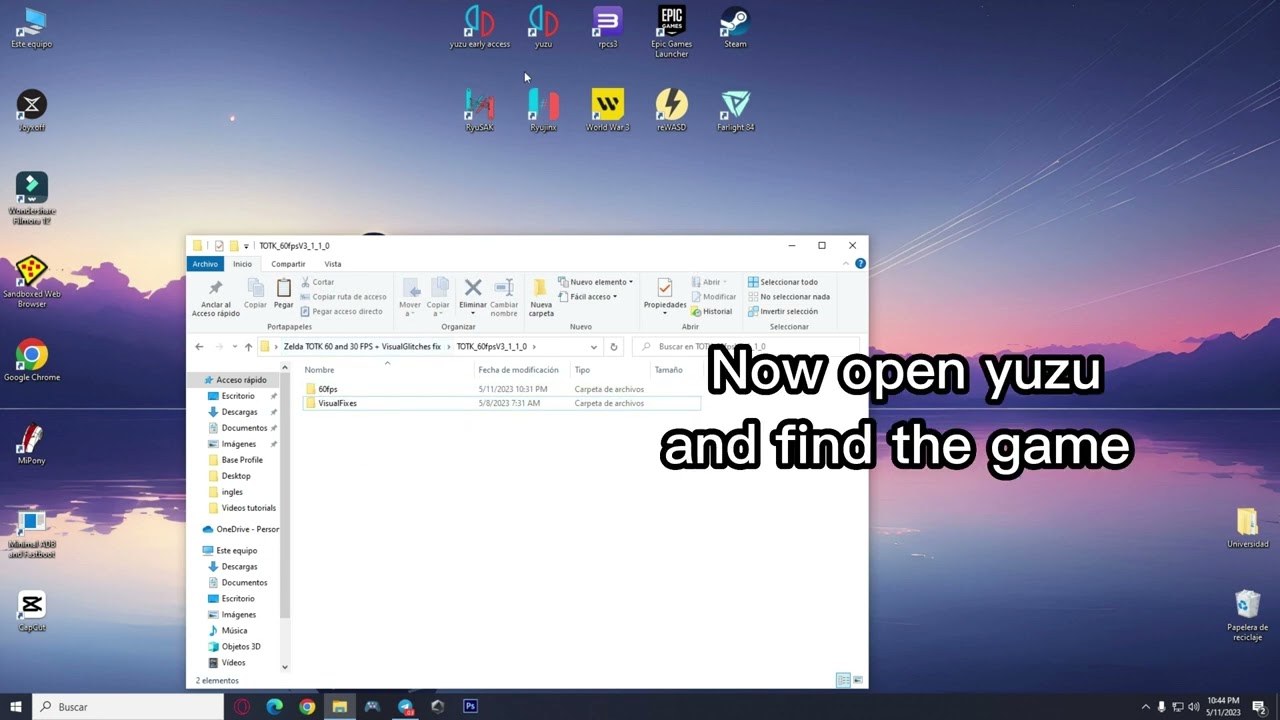The height and width of the screenshot is (720, 1280).
Task: Click the Explorer search field
Action: click(x=746, y=347)
